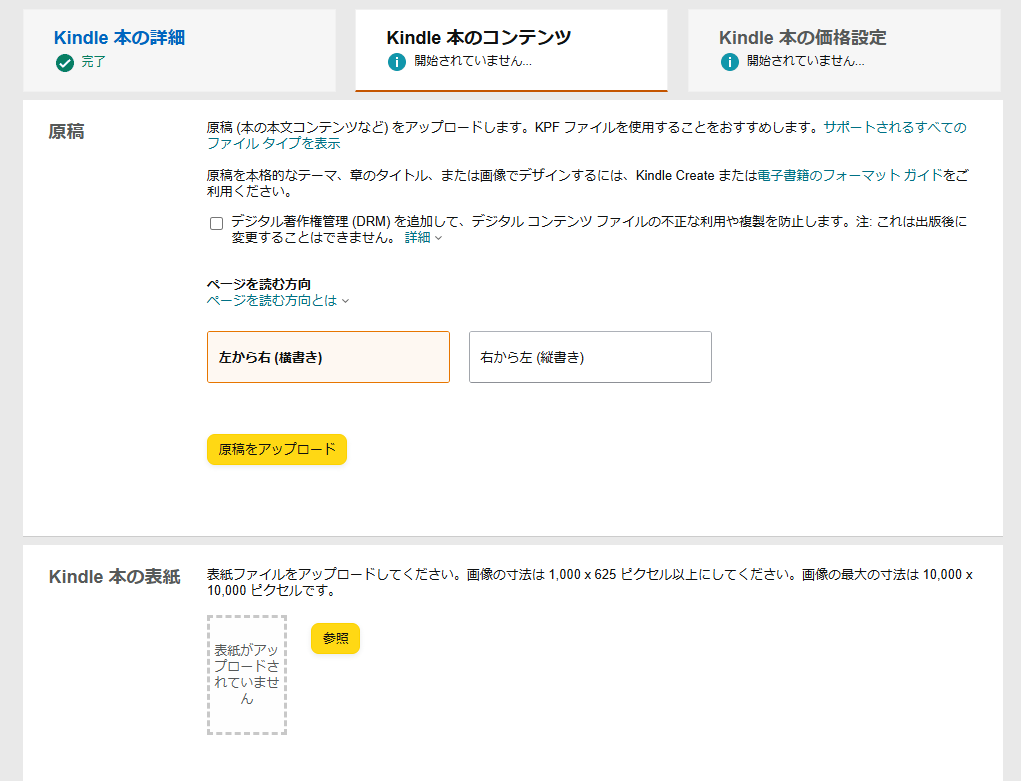Click the small chevron arrow after 詳細

point(438,238)
